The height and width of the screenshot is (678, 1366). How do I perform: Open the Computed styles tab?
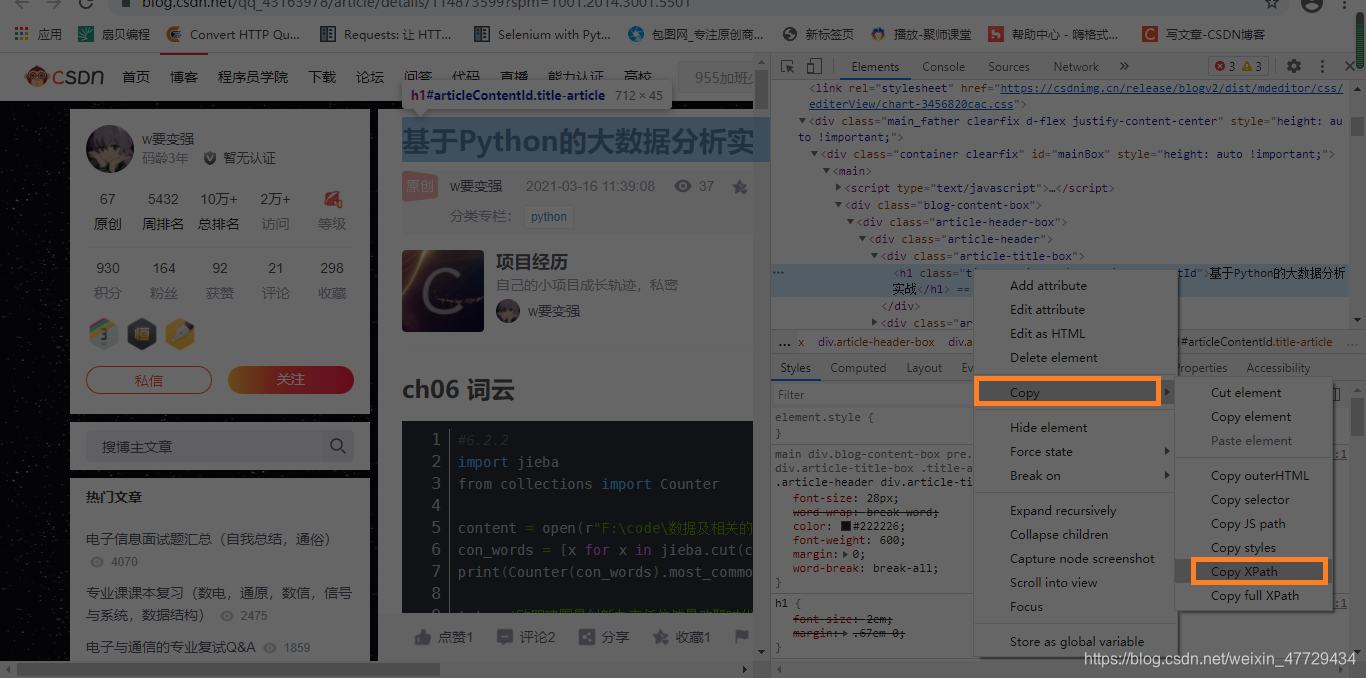coord(858,368)
